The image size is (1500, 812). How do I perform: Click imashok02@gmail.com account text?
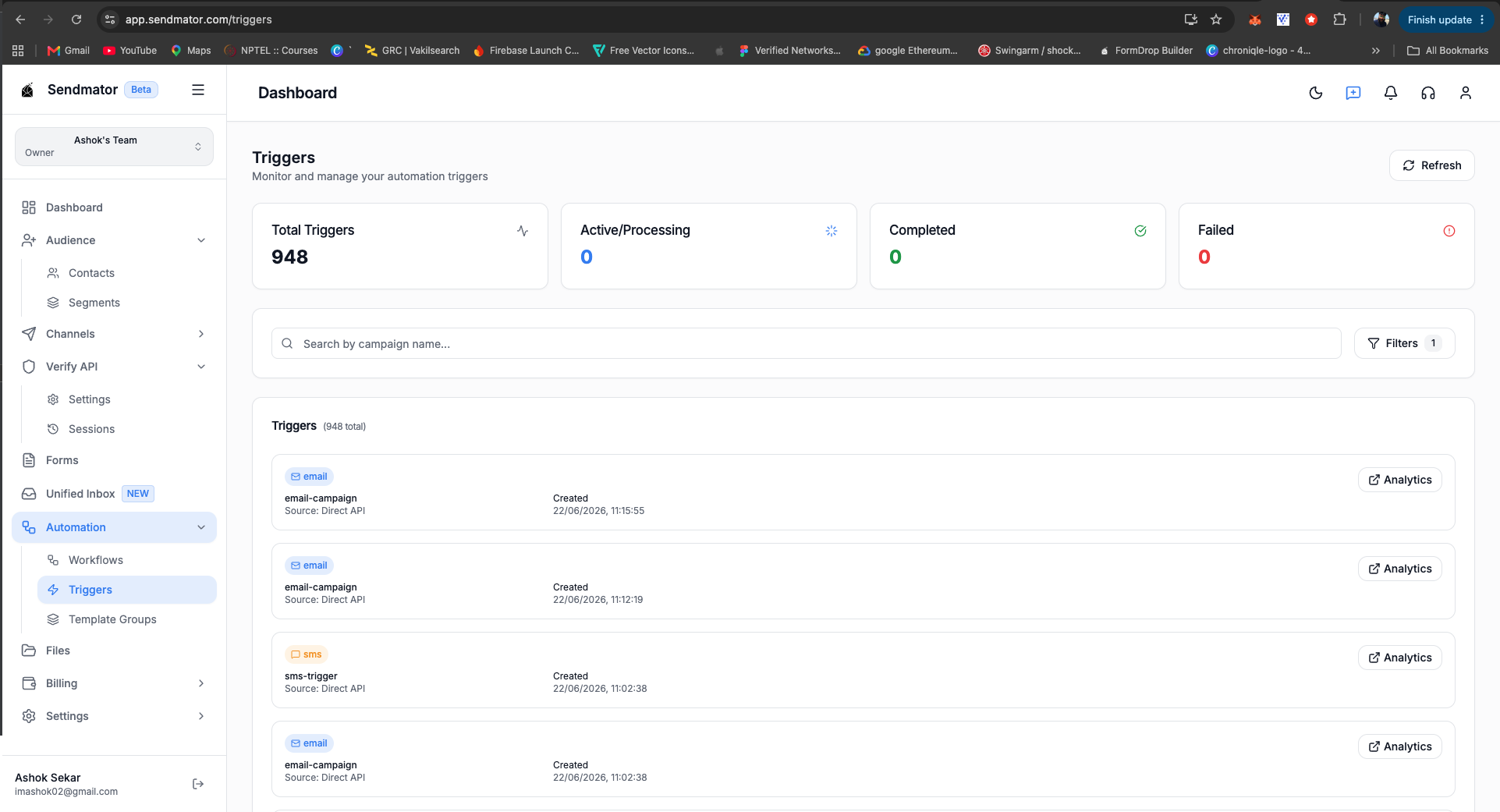[66, 792]
